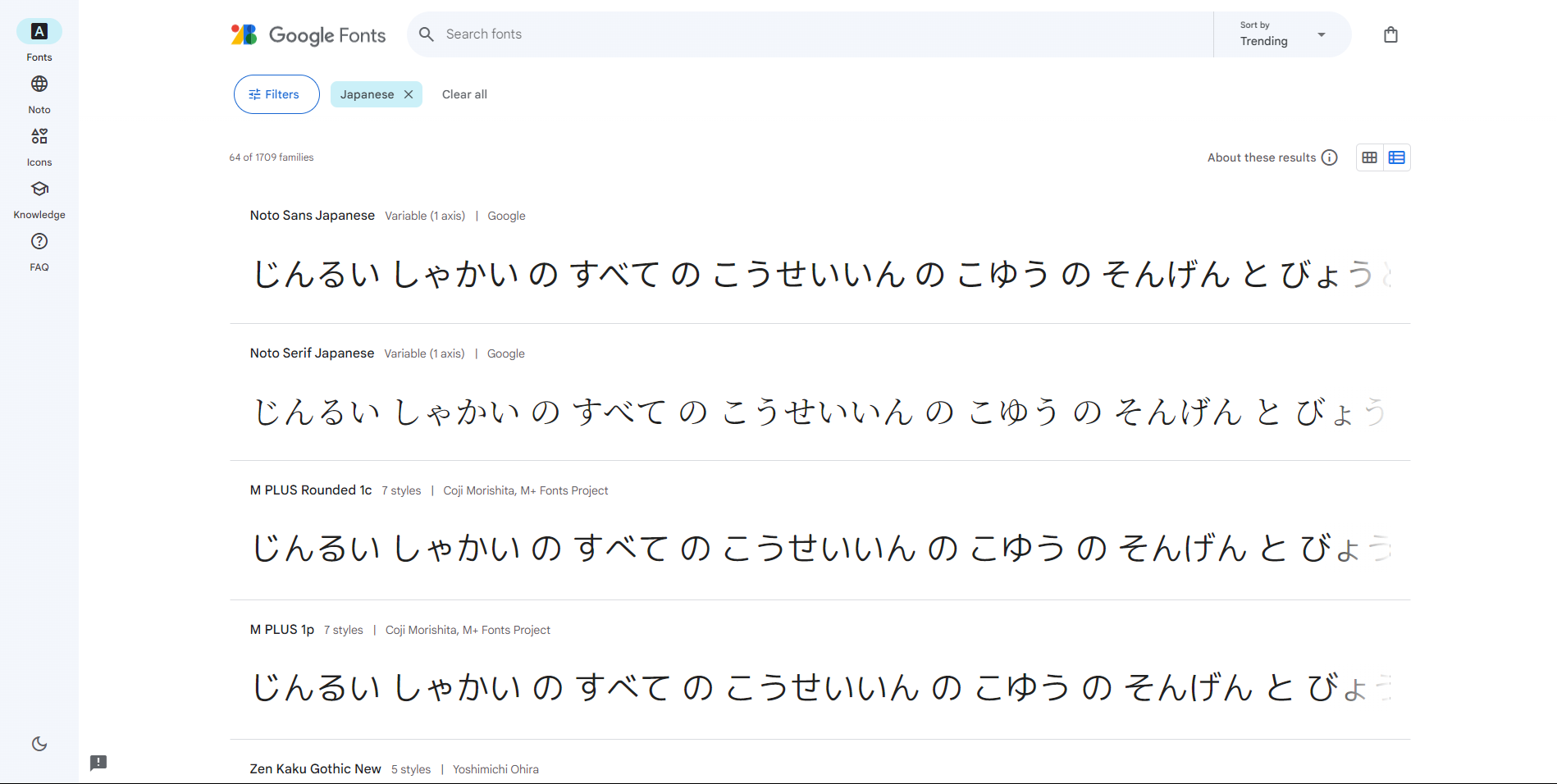Image resolution: width=1557 pixels, height=784 pixels.
Task: Click Clear all to reset filters
Action: click(463, 93)
